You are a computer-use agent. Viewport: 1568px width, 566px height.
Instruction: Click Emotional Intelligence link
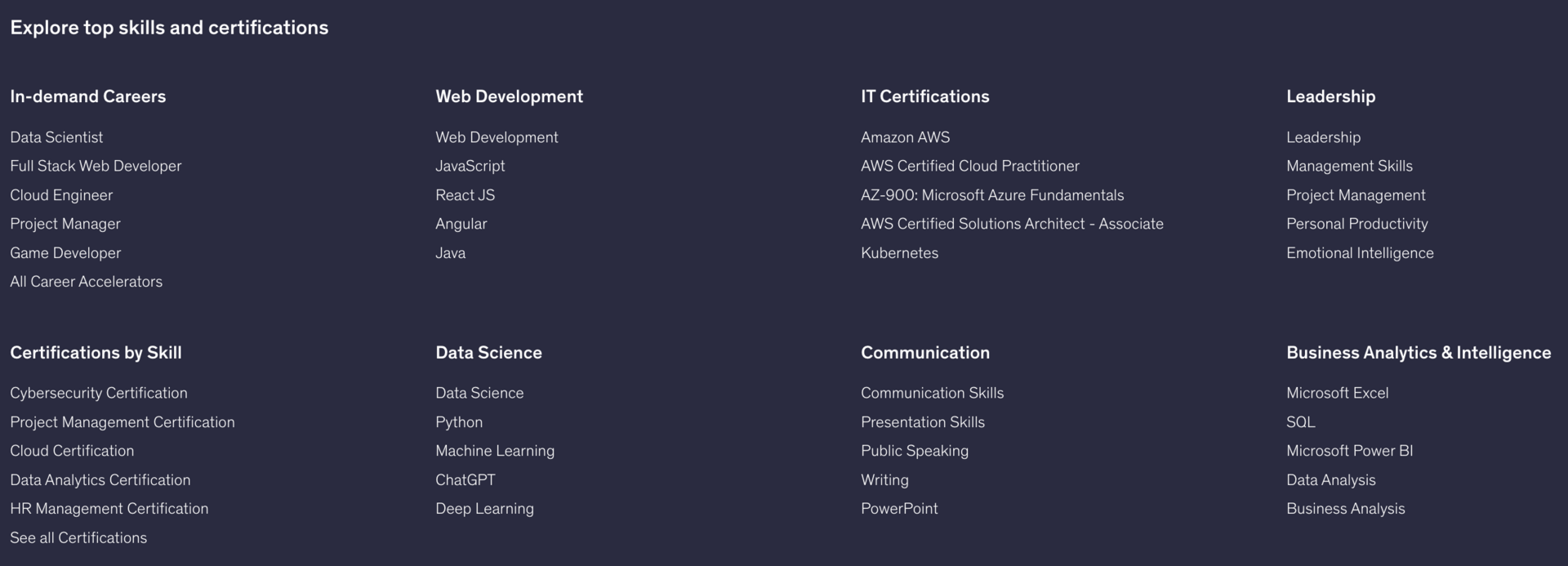[1359, 253]
